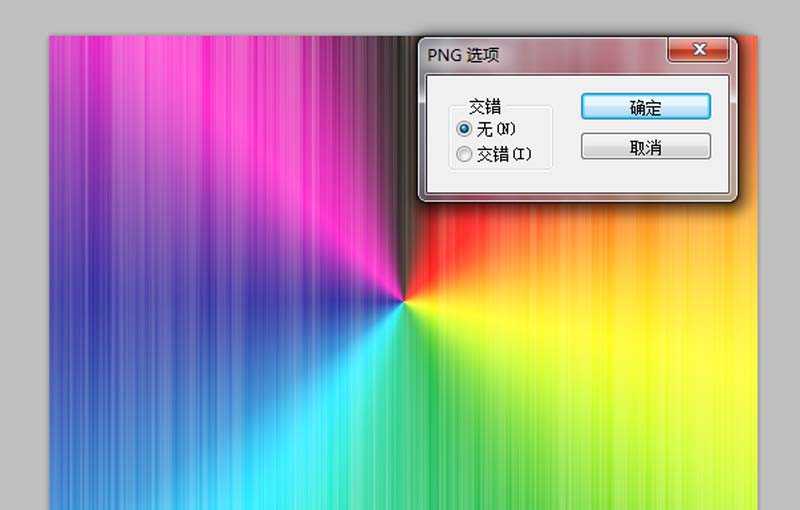Click the 取消 button to cancel
This screenshot has height=510, width=800.
(x=645, y=147)
